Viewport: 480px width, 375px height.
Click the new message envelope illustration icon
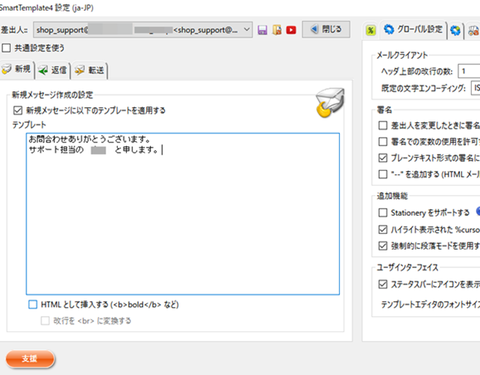tap(330, 103)
